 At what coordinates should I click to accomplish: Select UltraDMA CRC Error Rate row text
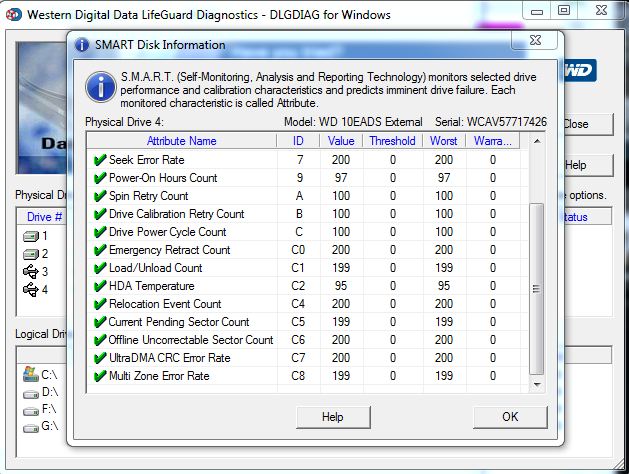pos(170,358)
